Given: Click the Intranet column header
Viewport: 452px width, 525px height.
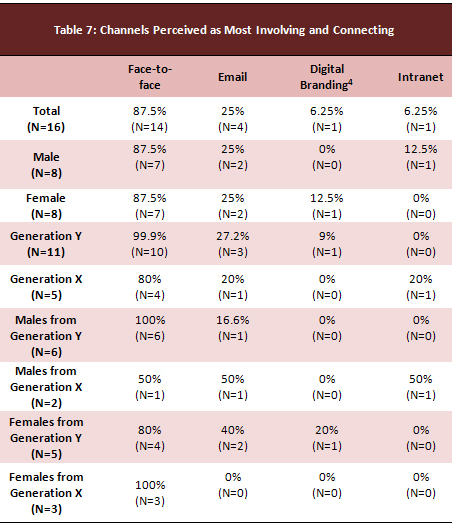Looking at the screenshot, I should [x=421, y=77].
